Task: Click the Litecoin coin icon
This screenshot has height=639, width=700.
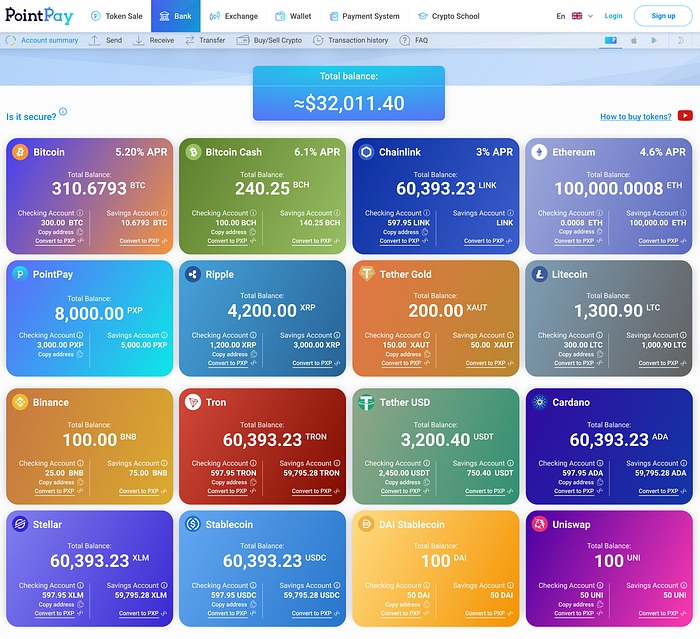Action: (x=539, y=274)
